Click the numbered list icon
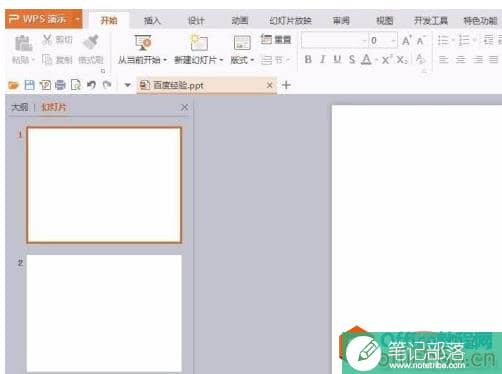Image resolution: width=502 pixels, height=374 pixels. [464, 41]
